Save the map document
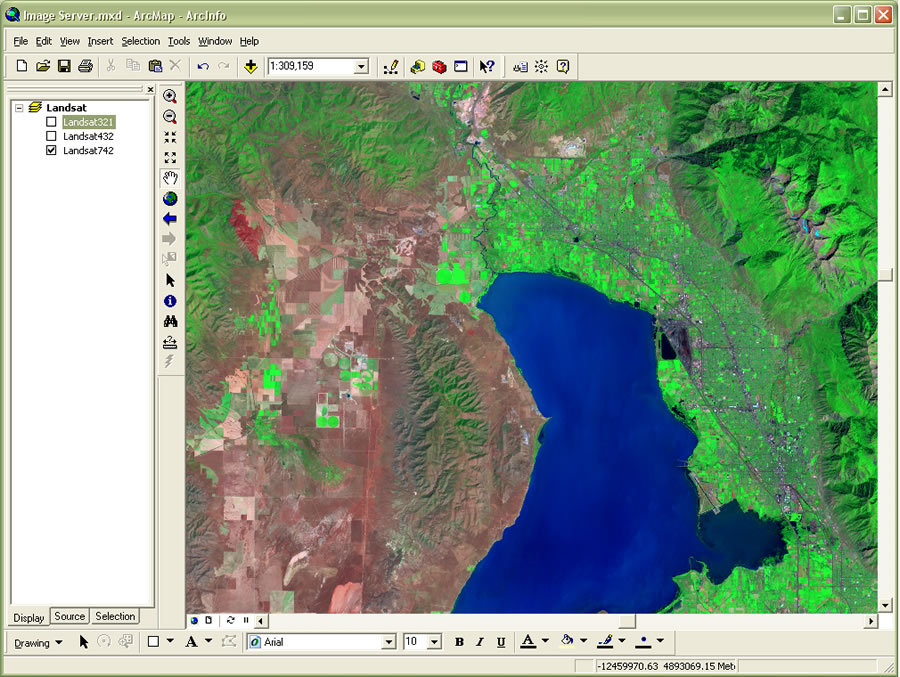The width and height of the screenshot is (900, 677). tap(64, 66)
